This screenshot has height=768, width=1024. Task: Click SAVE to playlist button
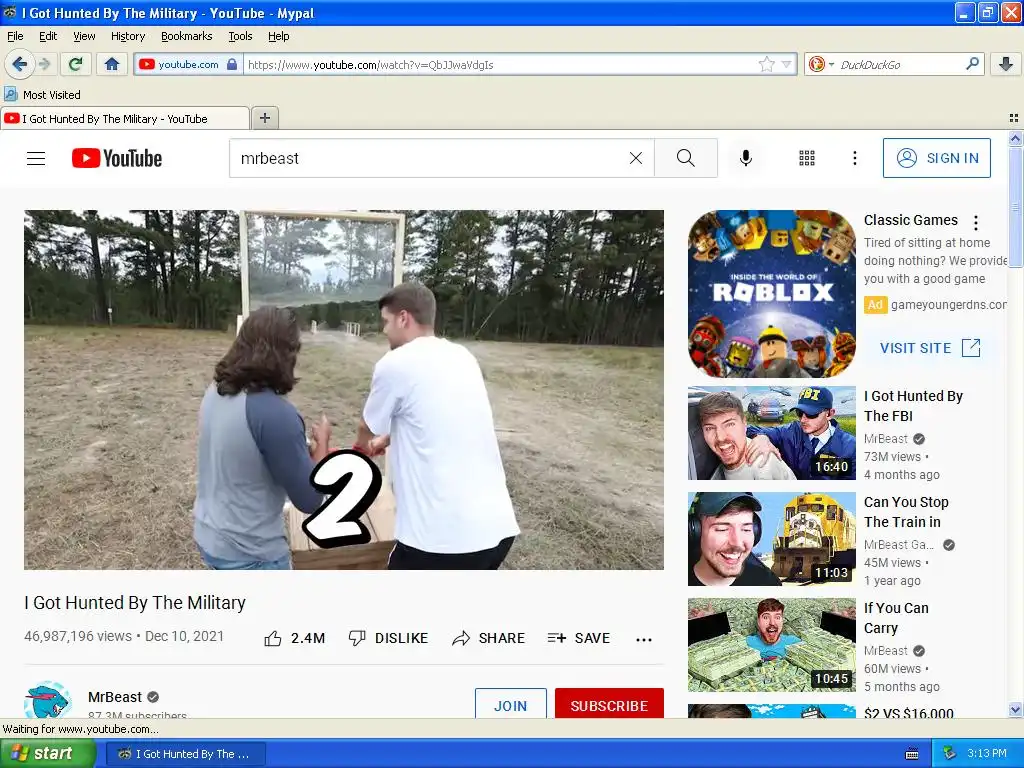tap(579, 638)
